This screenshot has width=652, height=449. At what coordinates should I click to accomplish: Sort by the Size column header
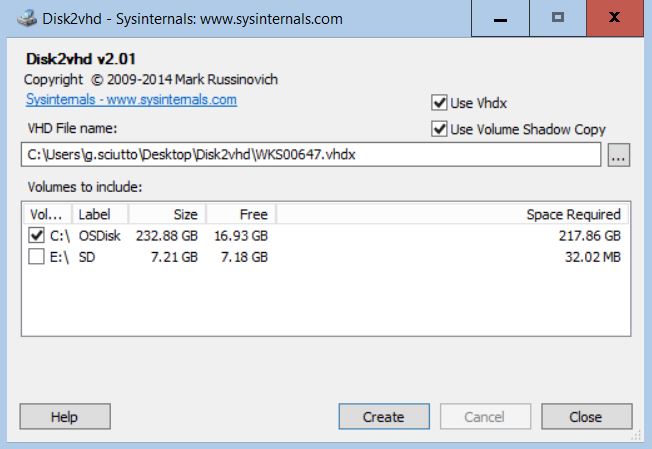pos(167,215)
